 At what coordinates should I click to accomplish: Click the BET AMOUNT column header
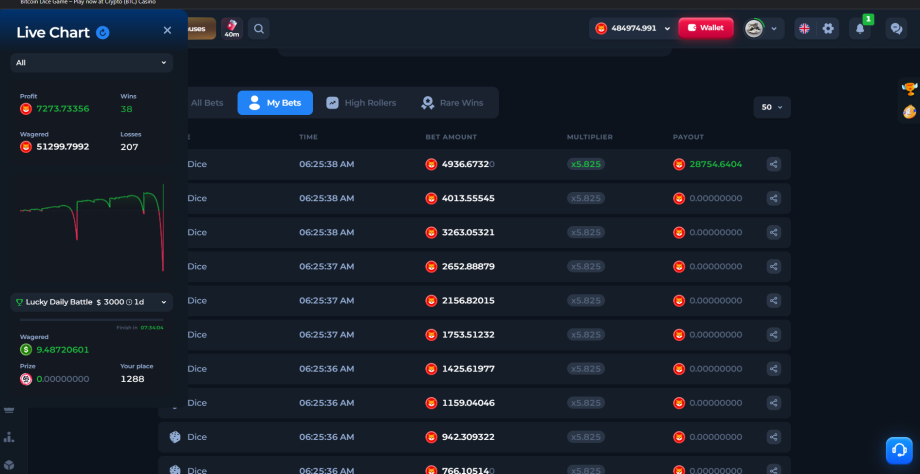(x=451, y=137)
